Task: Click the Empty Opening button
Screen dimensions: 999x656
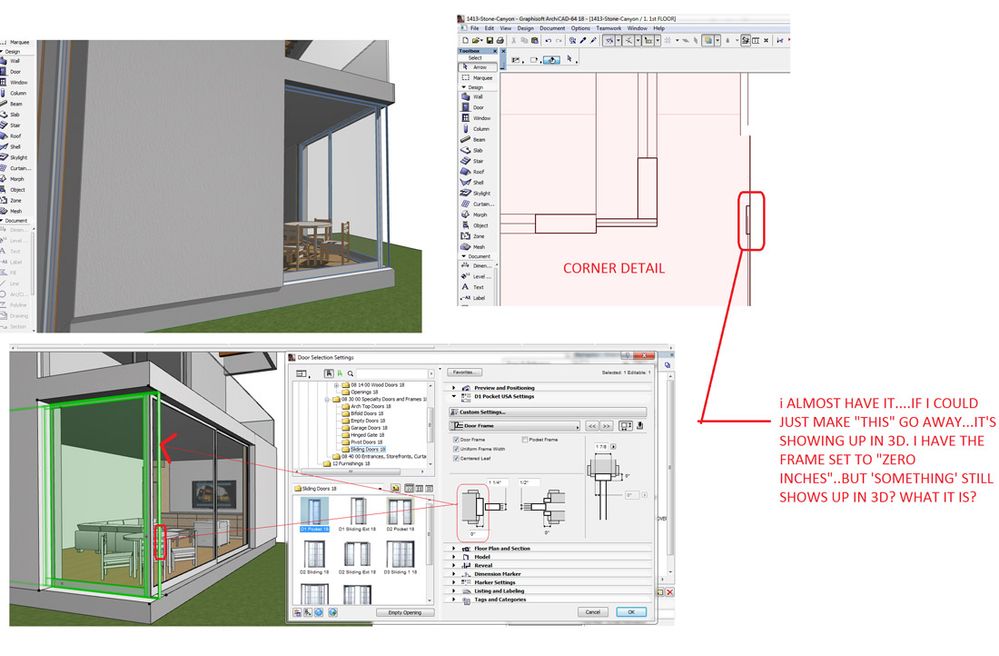Action: click(x=405, y=612)
